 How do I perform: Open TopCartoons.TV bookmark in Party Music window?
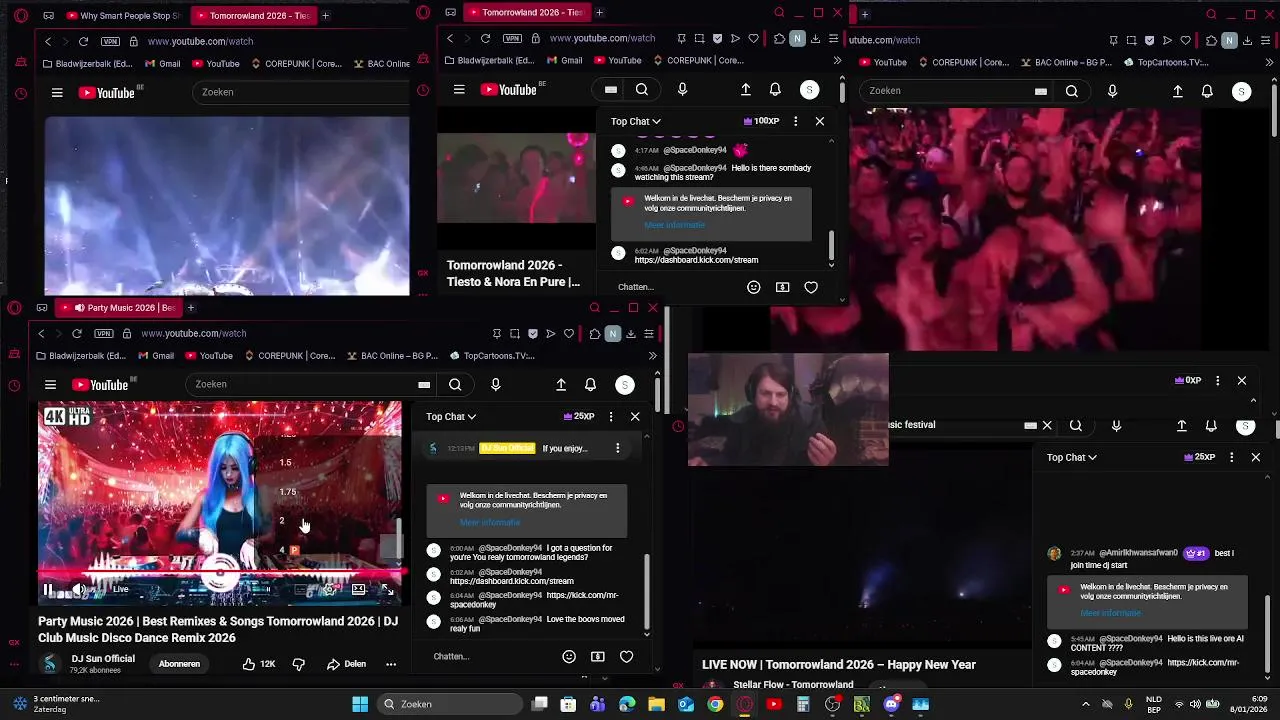click(x=492, y=356)
